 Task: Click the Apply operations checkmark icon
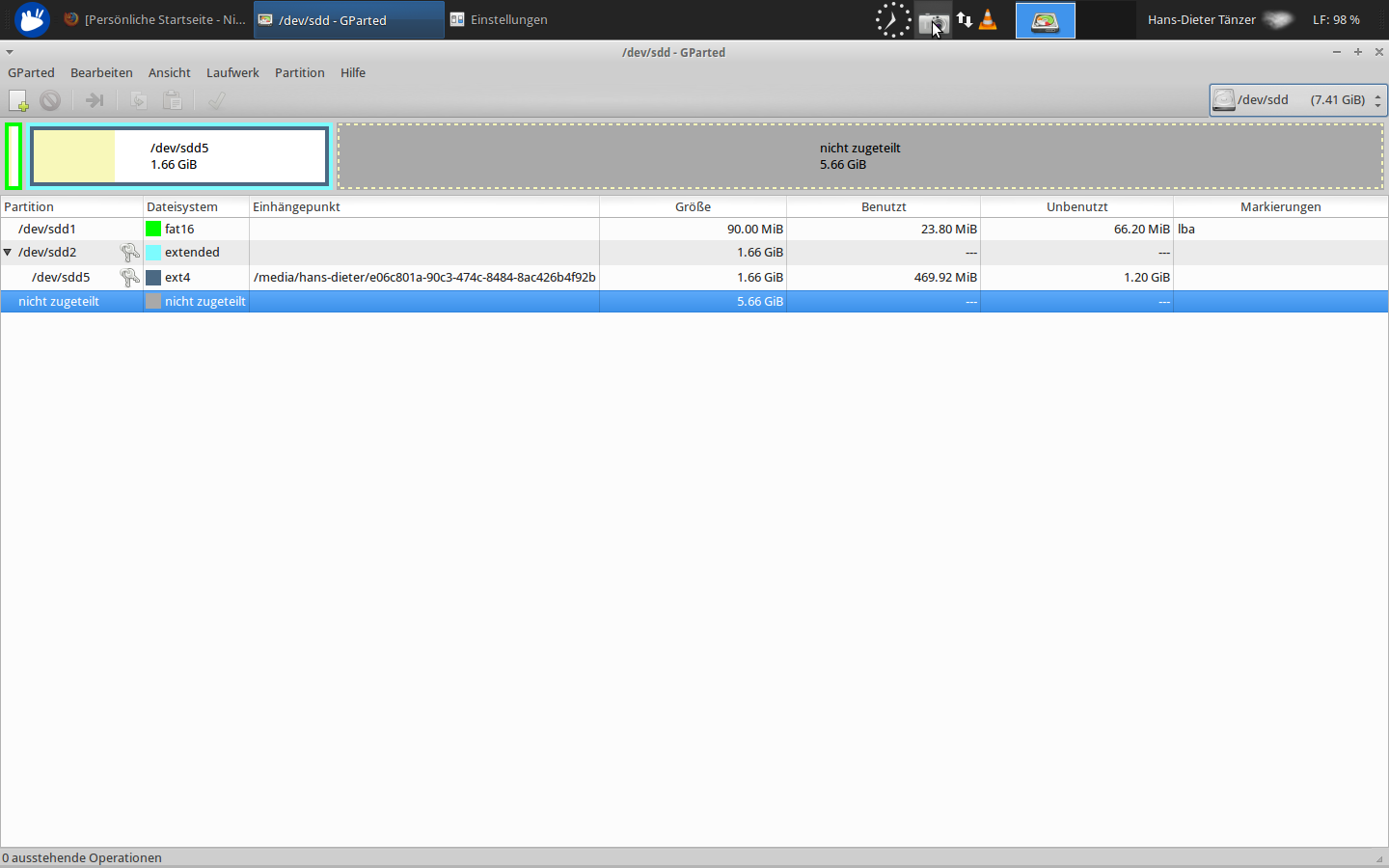[217, 100]
